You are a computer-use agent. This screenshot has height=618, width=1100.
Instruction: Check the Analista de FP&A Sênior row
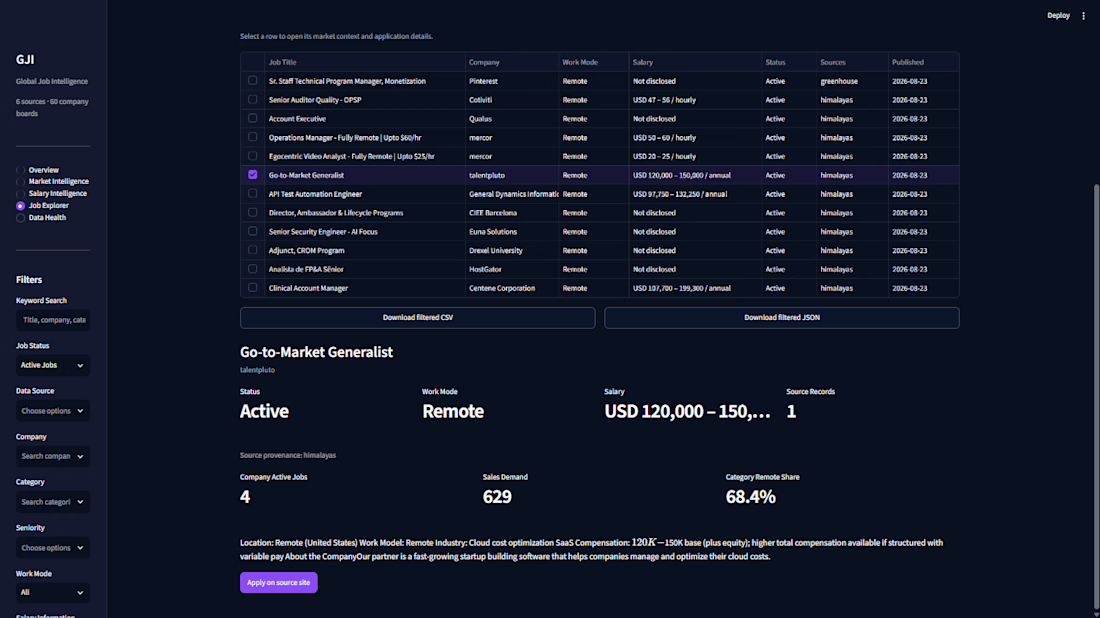[x=253, y=269]
